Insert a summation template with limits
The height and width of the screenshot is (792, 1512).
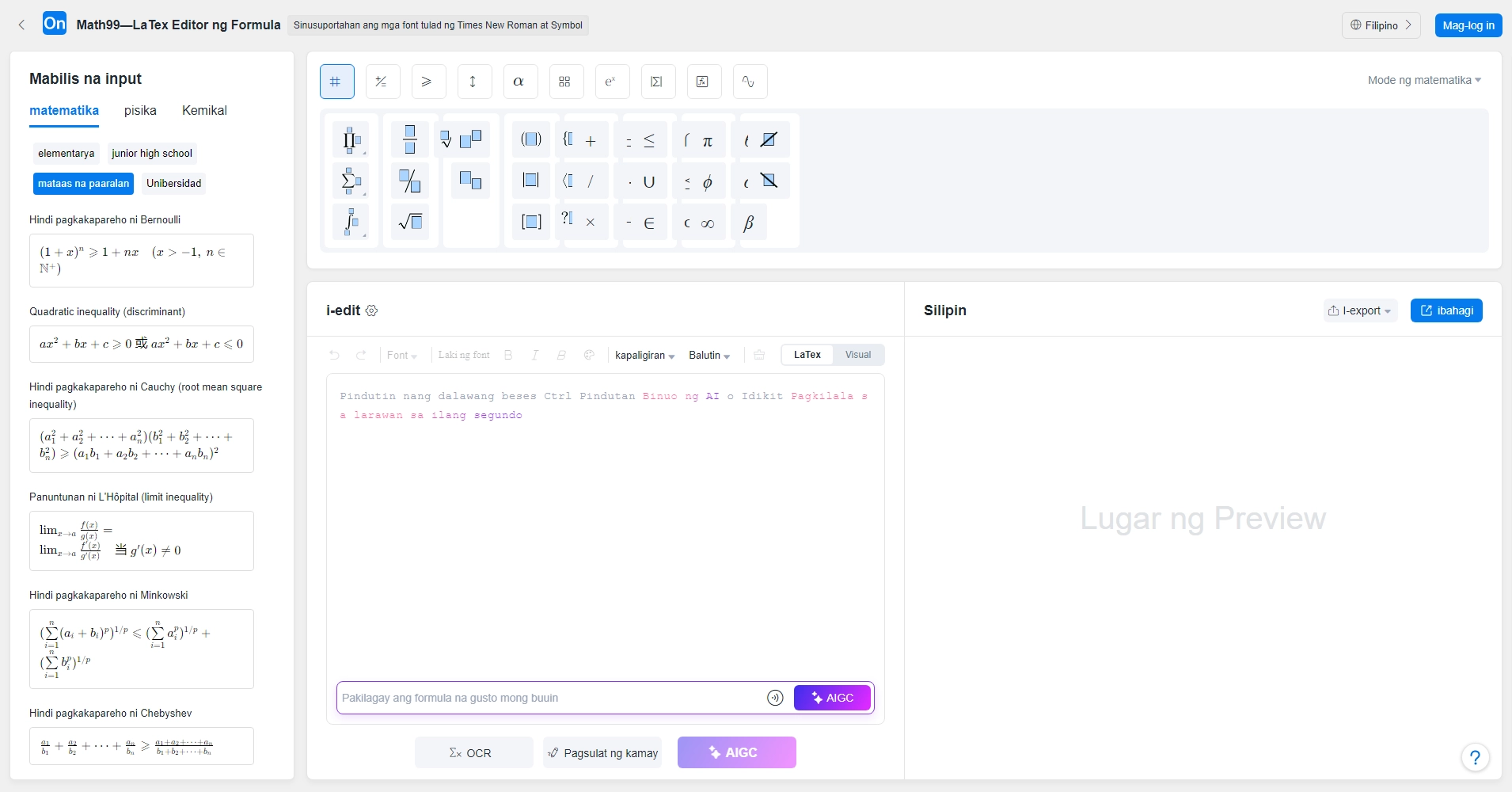pos(351,181)
